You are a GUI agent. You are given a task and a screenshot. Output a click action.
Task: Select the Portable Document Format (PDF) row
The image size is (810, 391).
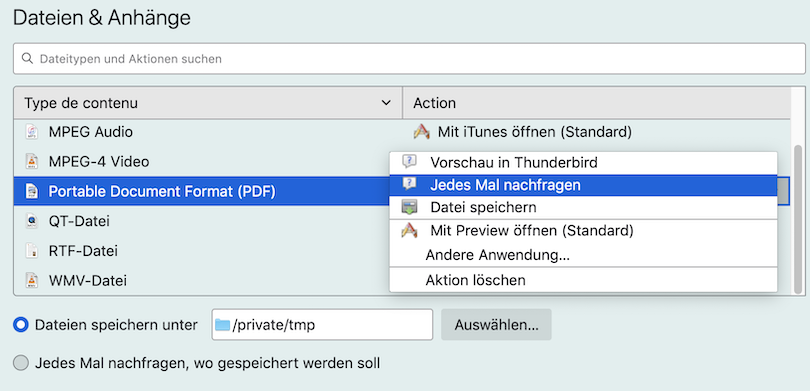coord(201,192)
